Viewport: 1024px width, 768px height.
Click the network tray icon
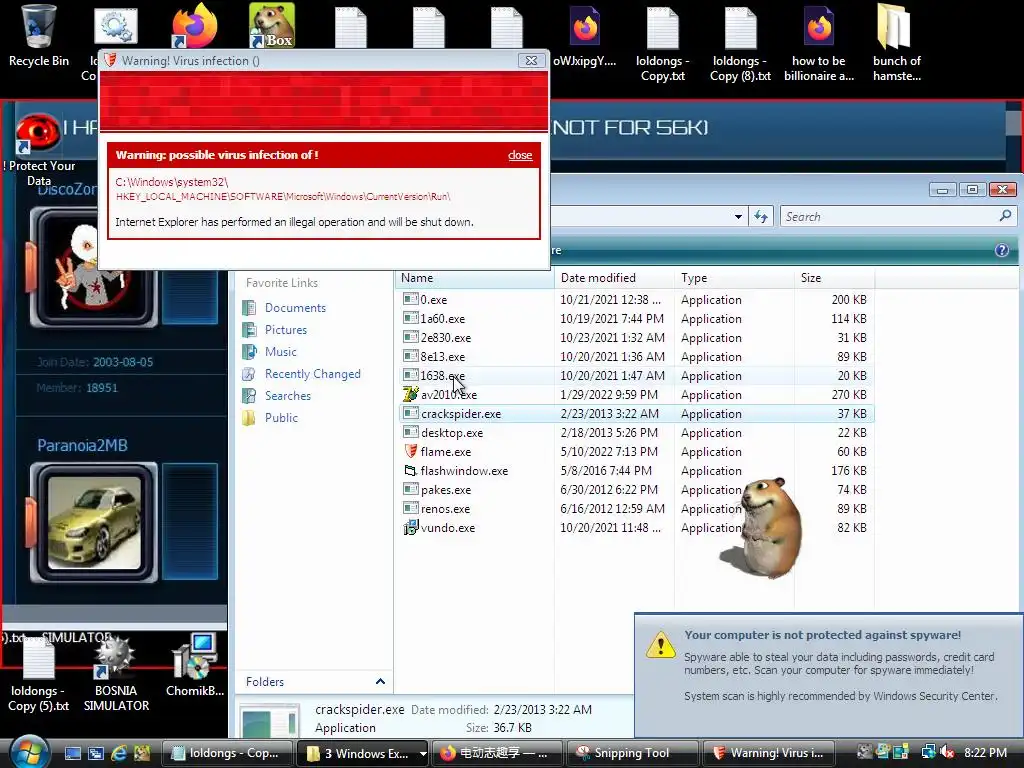[928, 752]
